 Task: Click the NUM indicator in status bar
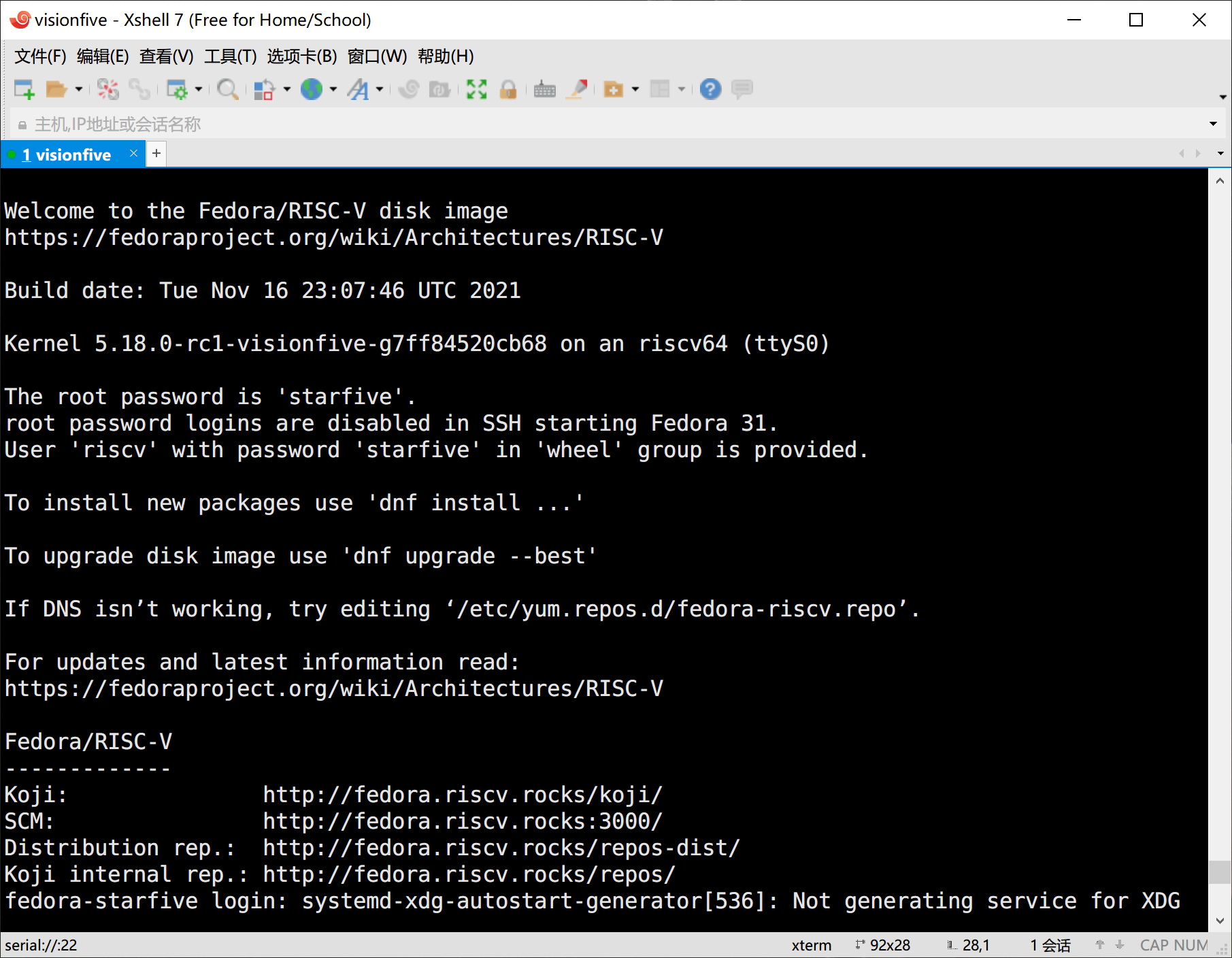[x=1191, y=945]
